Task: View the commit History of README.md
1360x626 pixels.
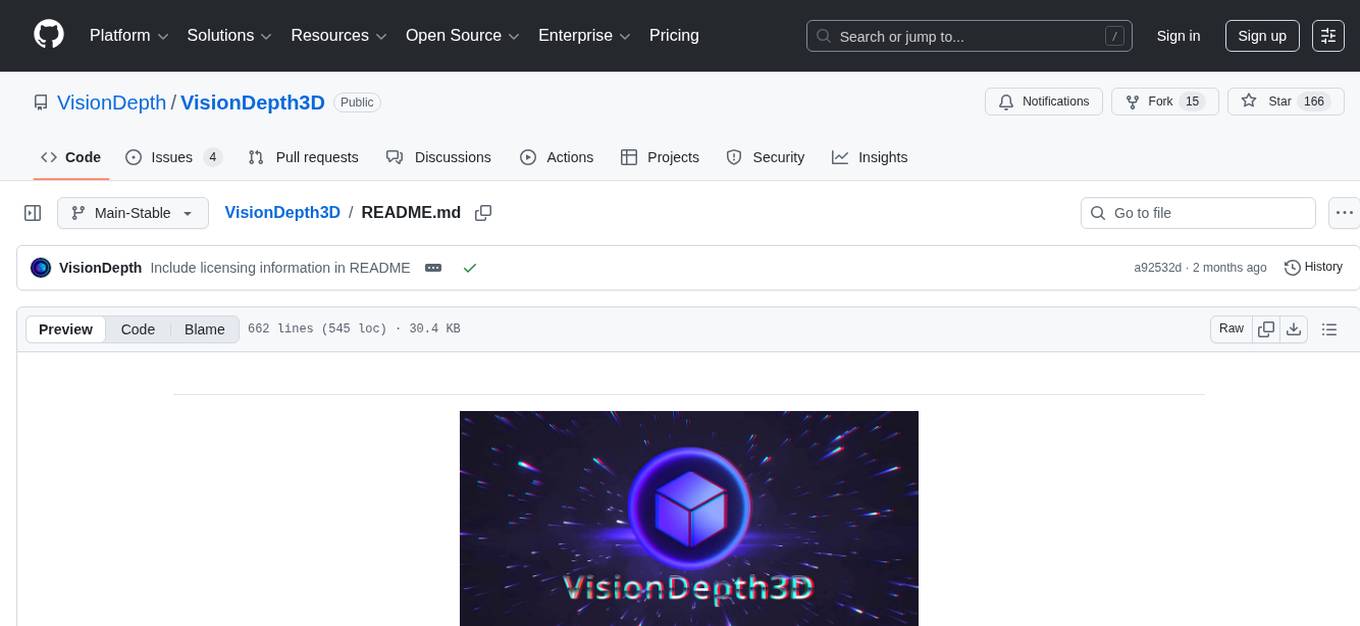Action: [x=1313, y=267]
